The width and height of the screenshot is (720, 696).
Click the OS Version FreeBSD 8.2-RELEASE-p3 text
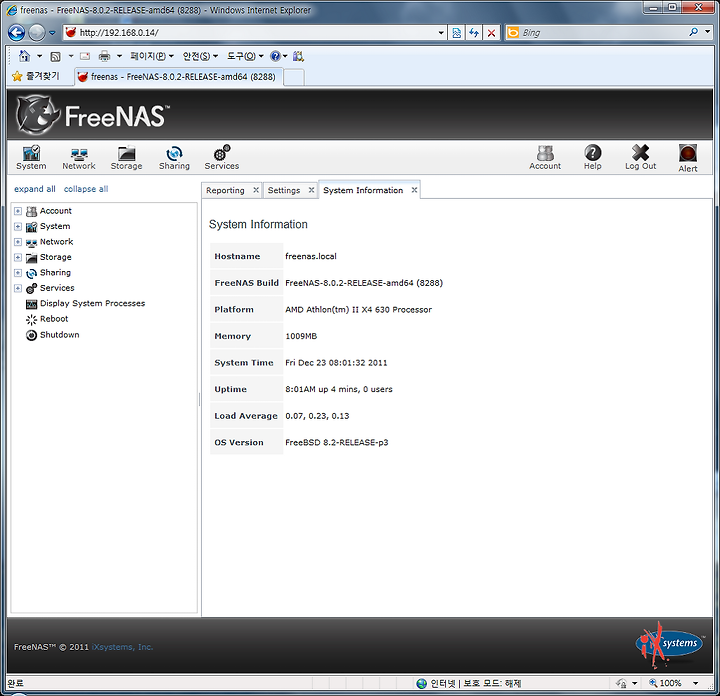click(337, 443)
